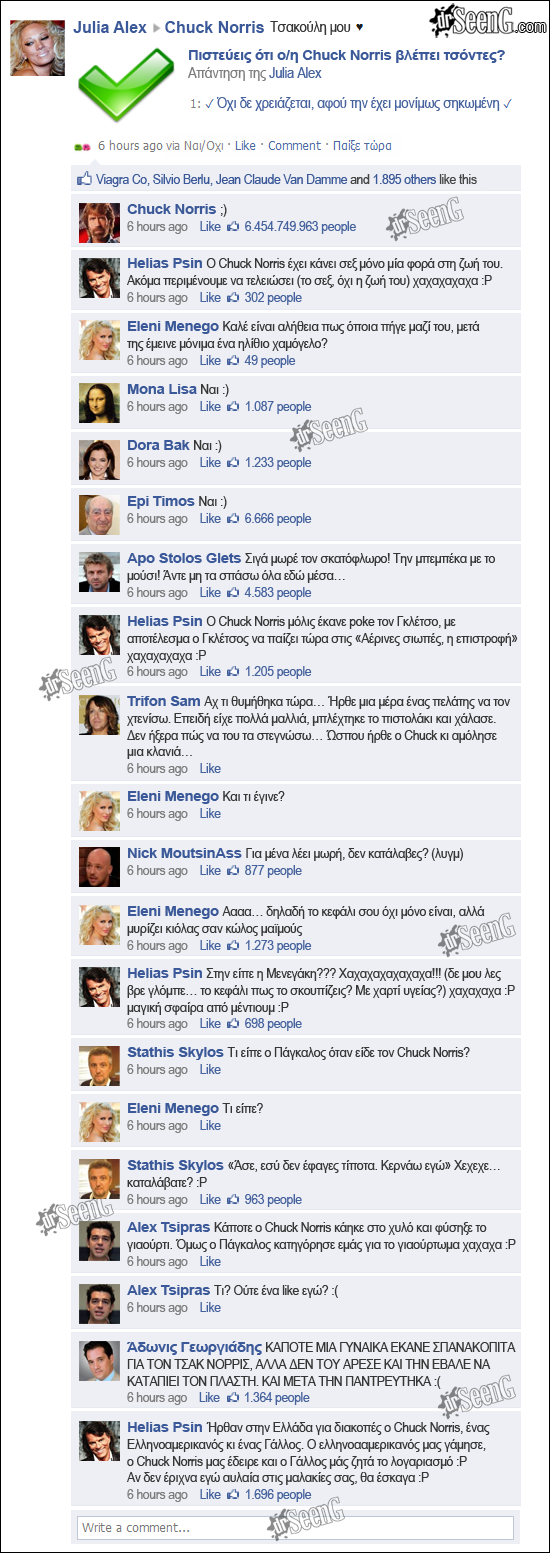Like Alex Tsipras' 'Ούτε ένα like' comment

[210, 1308]
